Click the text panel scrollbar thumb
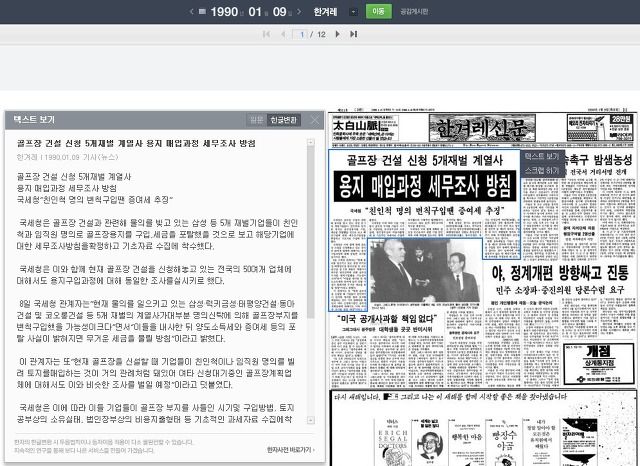 click(x=311, y=232)
